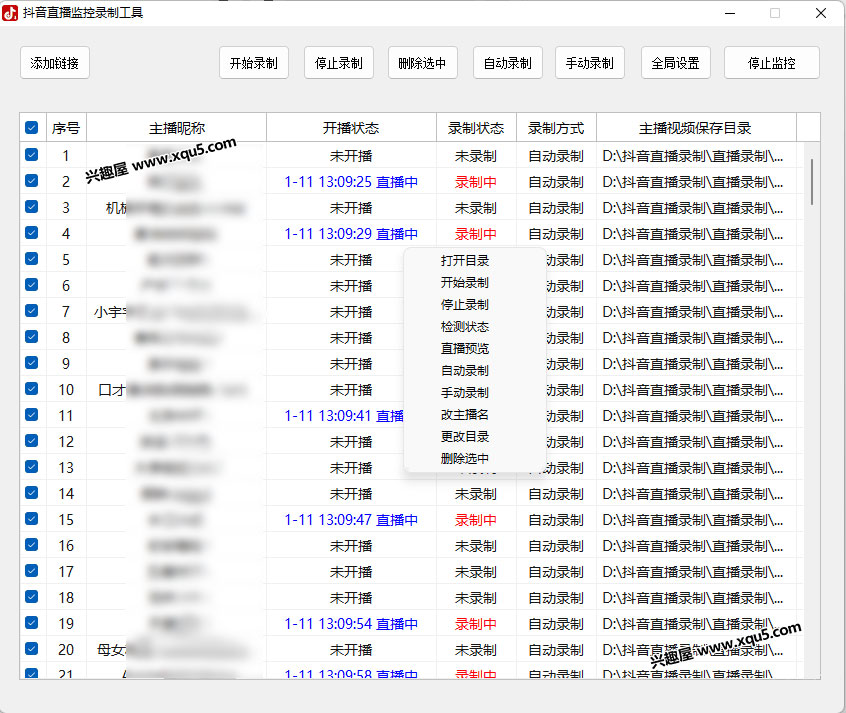Click the 主播视频保存目录 column header
This screenshot has width=846, height=713.
(x=696, y=128)
